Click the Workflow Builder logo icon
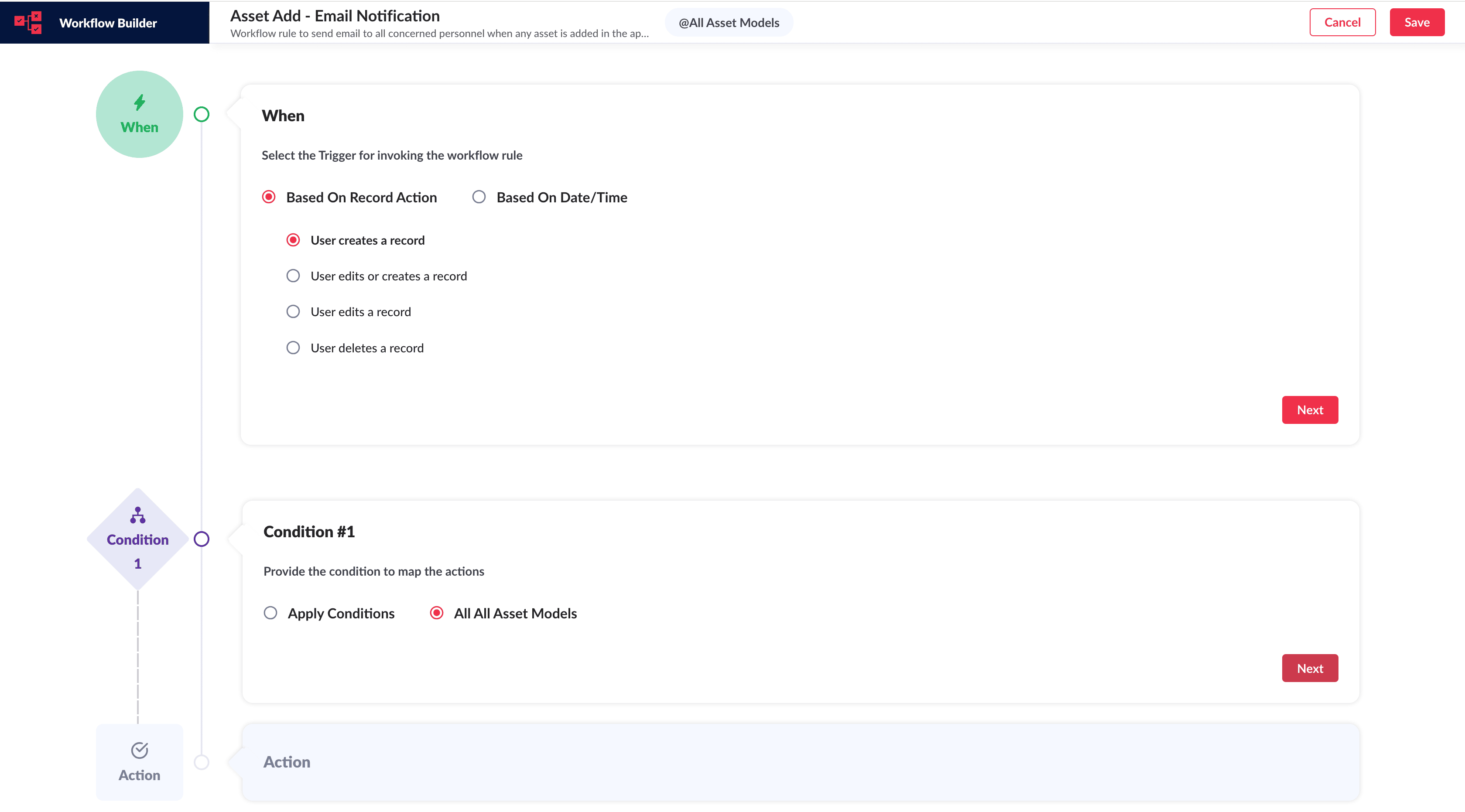Viewport: 1465px width, 812px height. (x=28, y=23)
